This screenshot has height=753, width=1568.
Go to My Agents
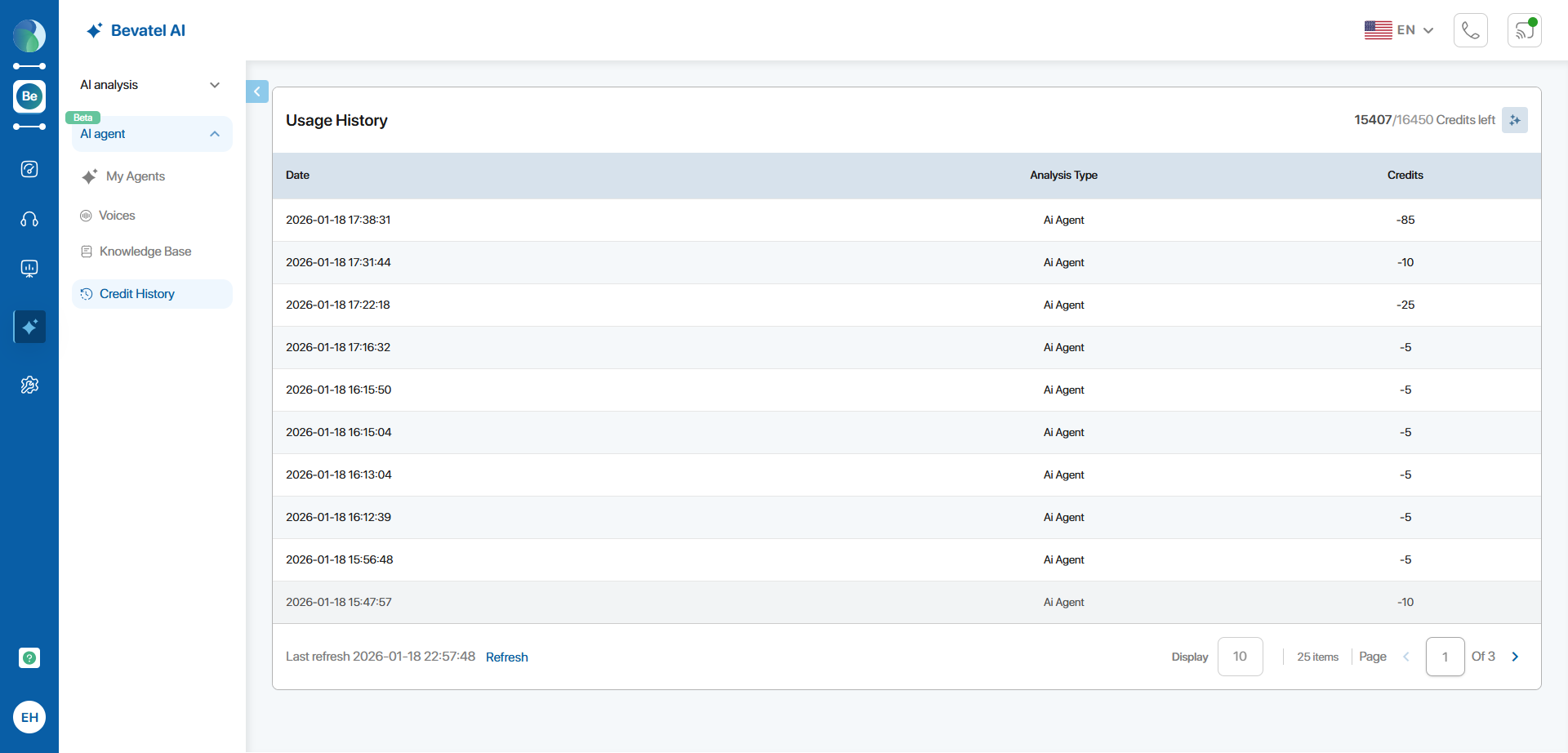135,176
